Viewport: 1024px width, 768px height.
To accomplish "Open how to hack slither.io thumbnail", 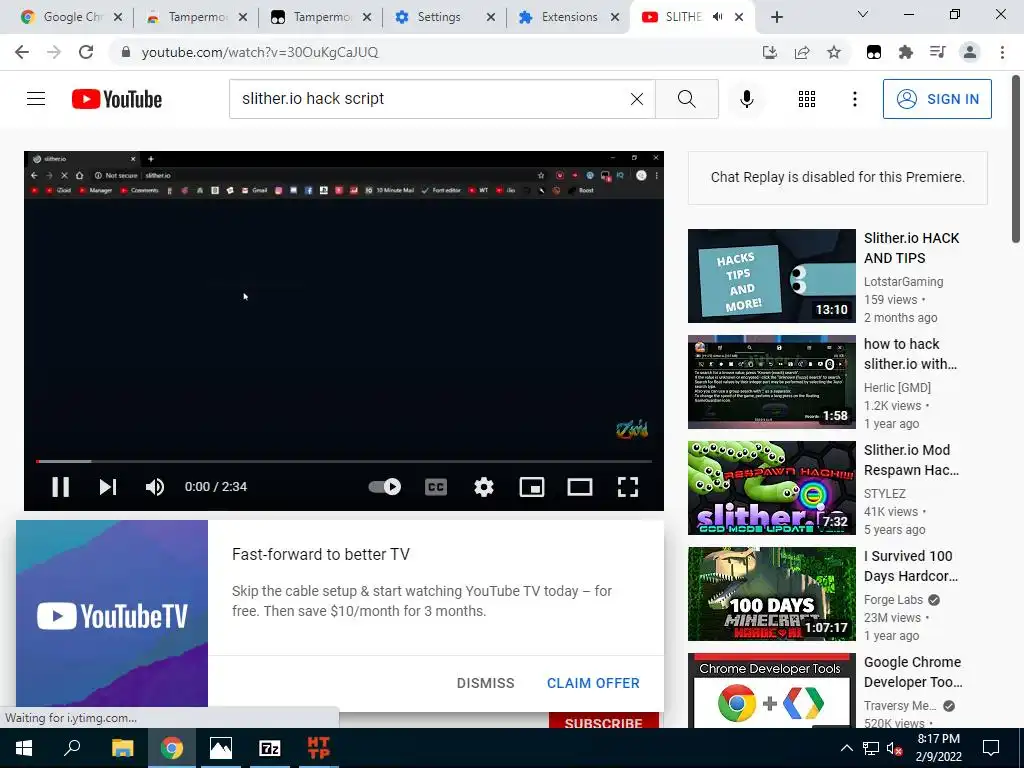I will coord(771,381).
